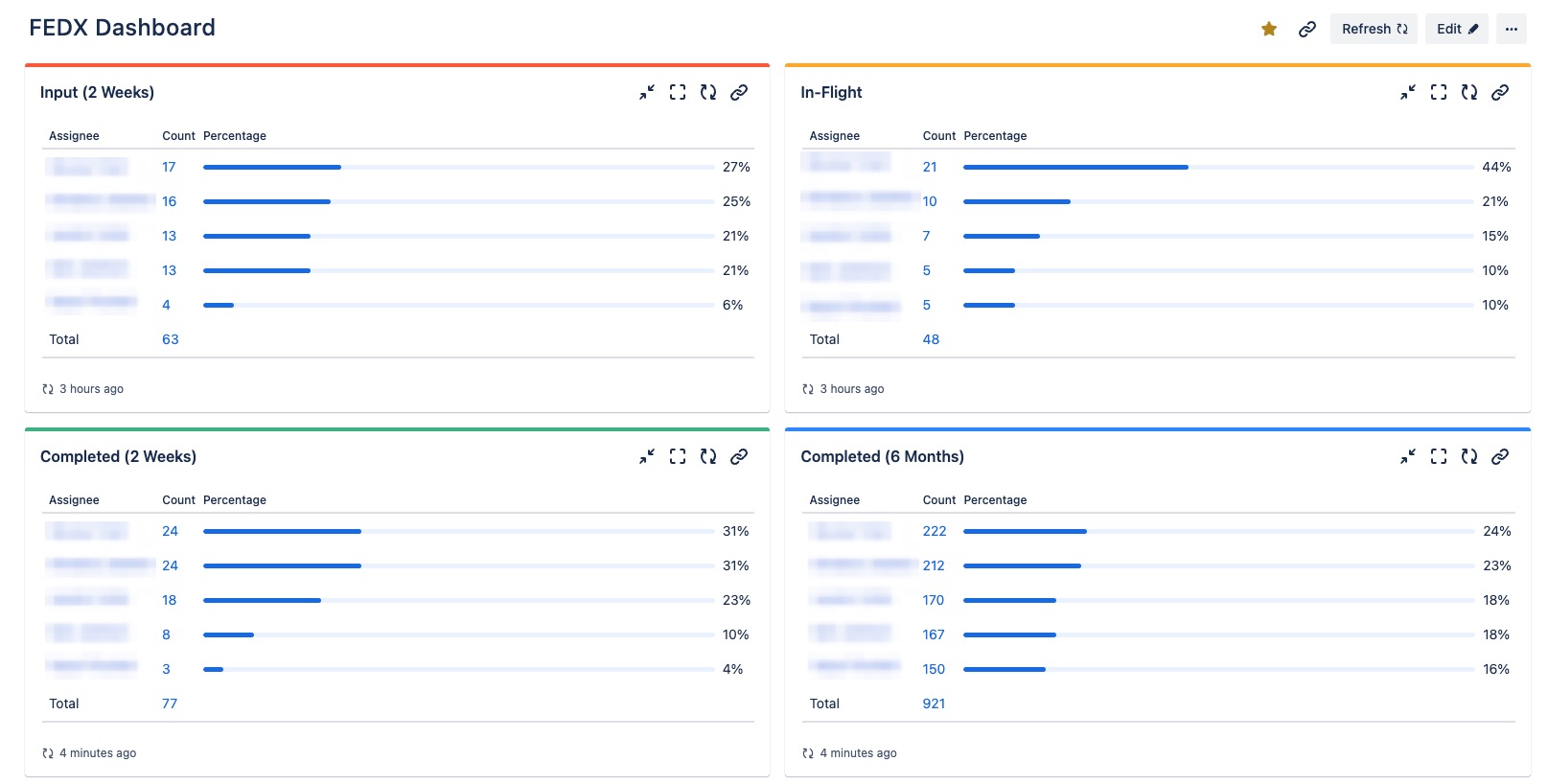Click Input (2 Weeks) gadget title
Viewport: 1548px width, 784px height.
pos(97,92)
